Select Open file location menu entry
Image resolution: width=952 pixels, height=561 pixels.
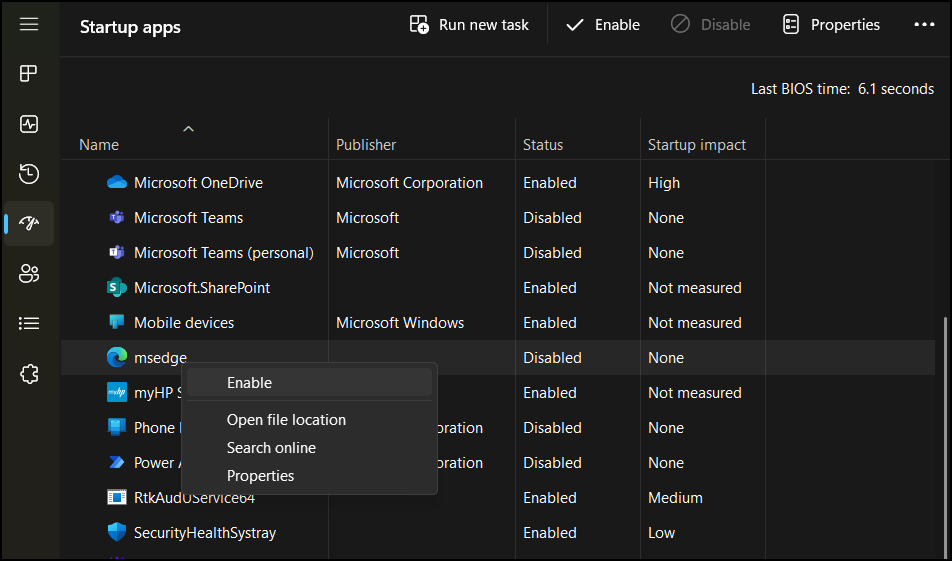pos(286,420)
